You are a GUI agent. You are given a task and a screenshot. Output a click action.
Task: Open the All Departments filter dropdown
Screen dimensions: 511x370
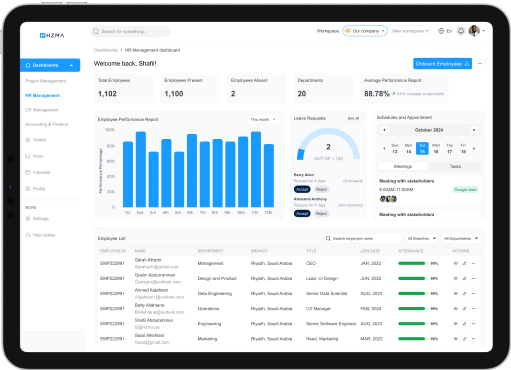pos(461,238)
